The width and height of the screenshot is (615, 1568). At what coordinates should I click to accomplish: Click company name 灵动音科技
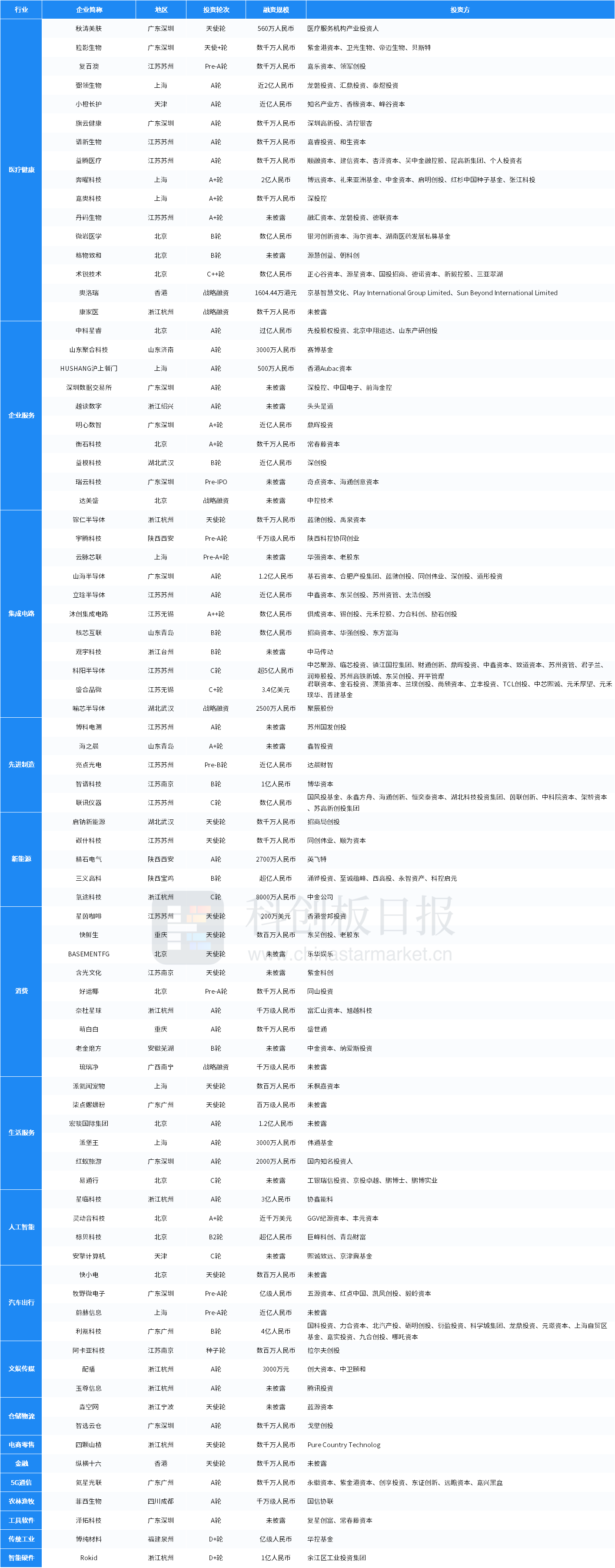[89, 1218]
